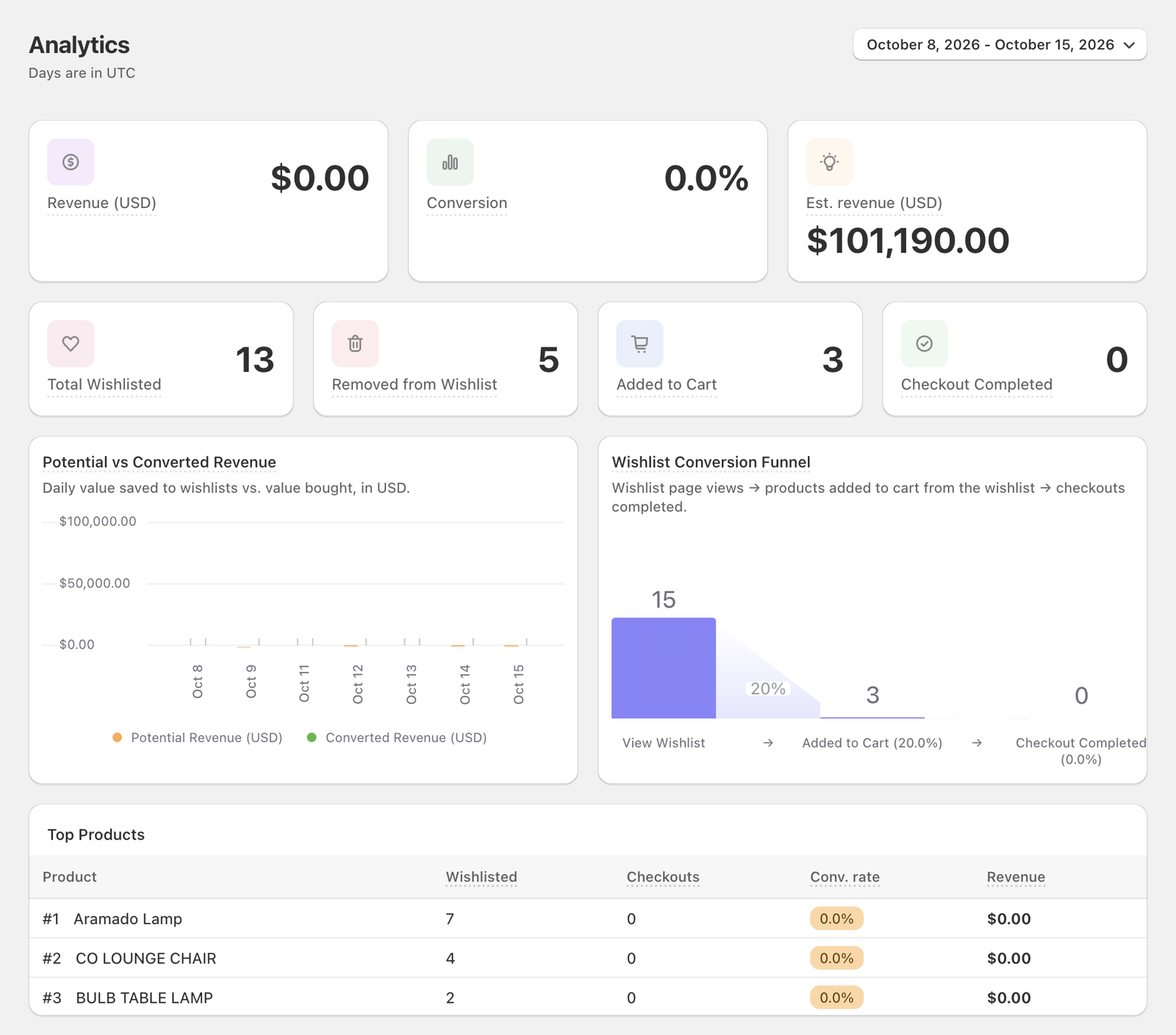
Task: Click the Product column header
Action: point(70,877)
